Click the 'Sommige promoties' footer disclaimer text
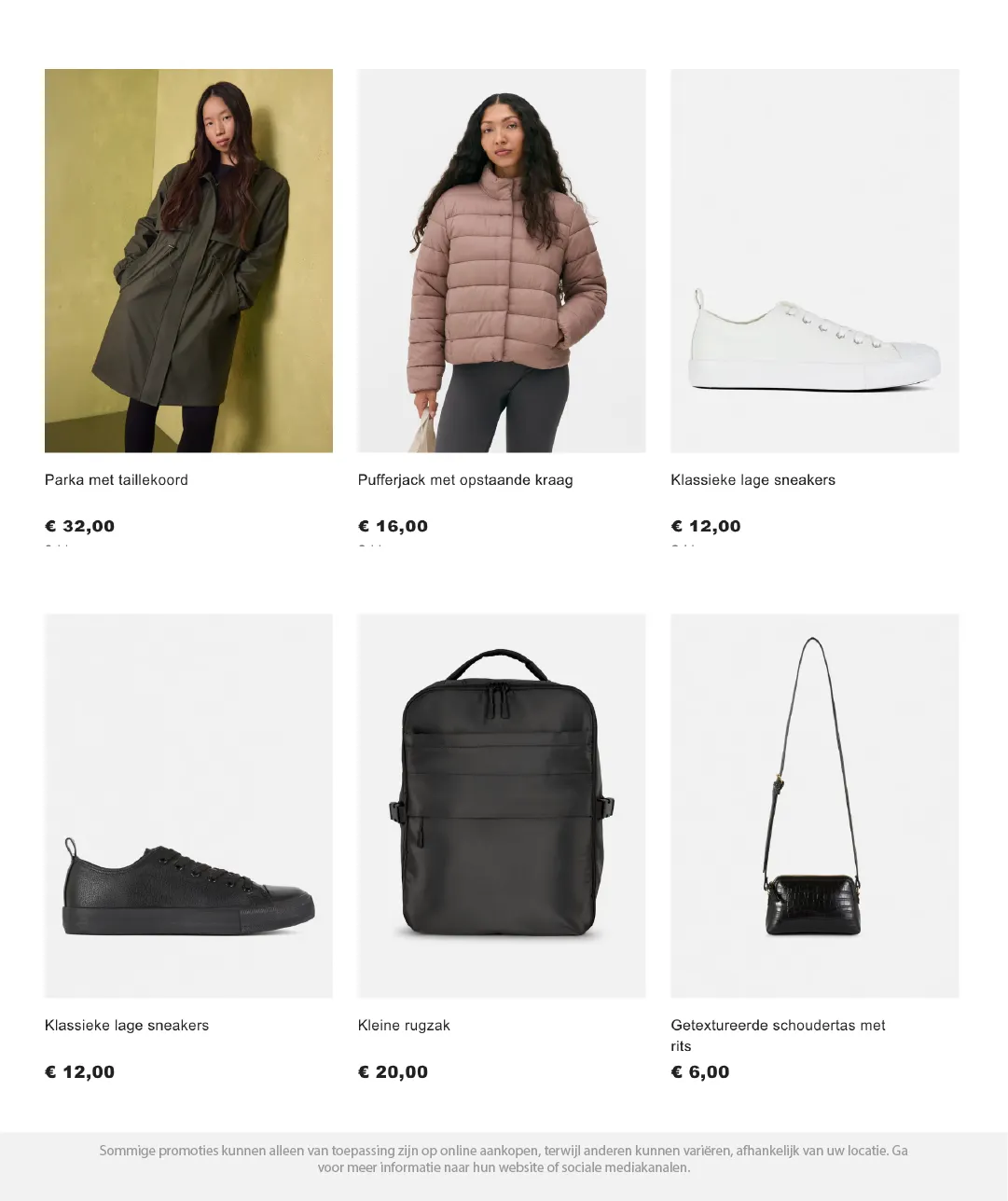1008x1201 pixels. pos(504,1159)
